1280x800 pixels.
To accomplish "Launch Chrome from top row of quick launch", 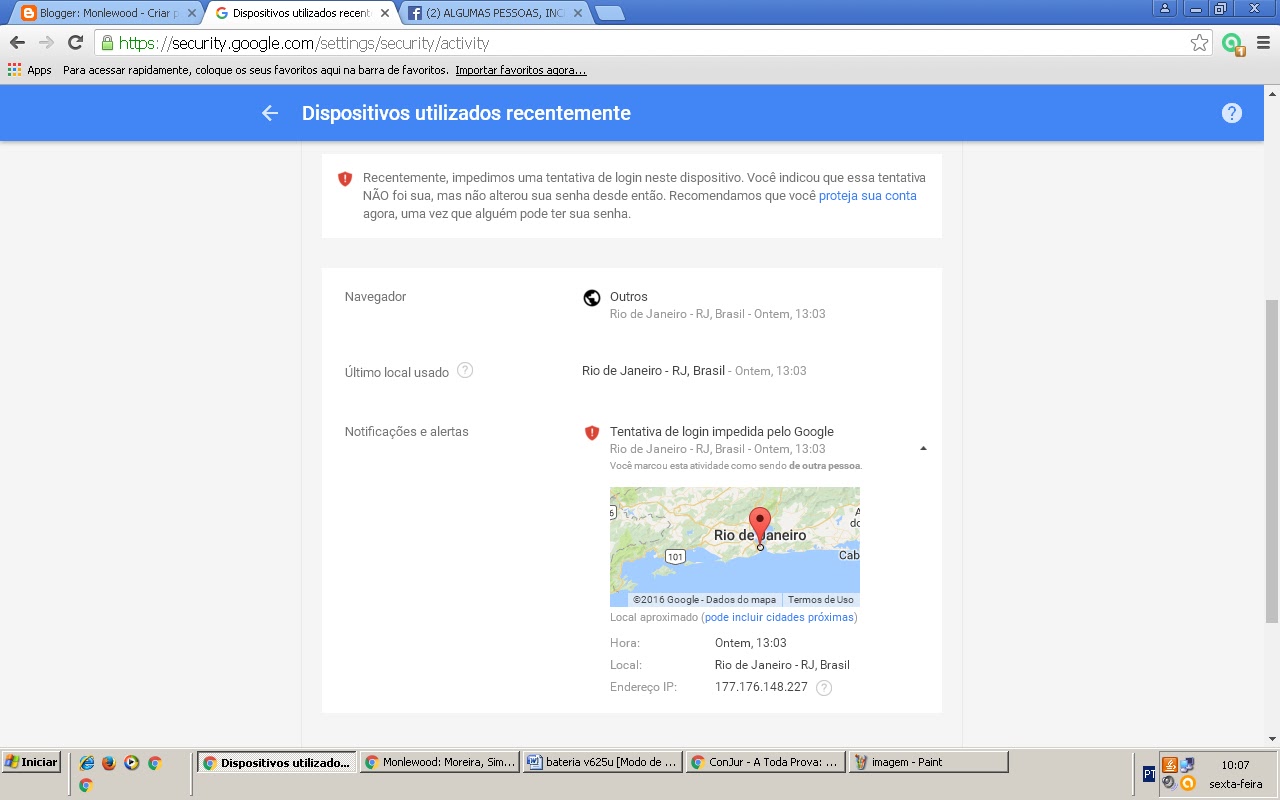I will point(155,763).
